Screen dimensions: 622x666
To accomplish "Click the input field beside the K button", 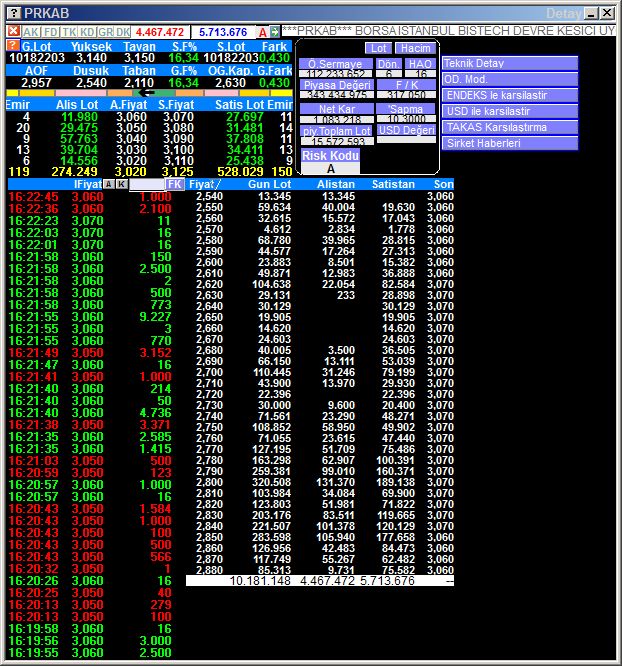I will 146,185.
